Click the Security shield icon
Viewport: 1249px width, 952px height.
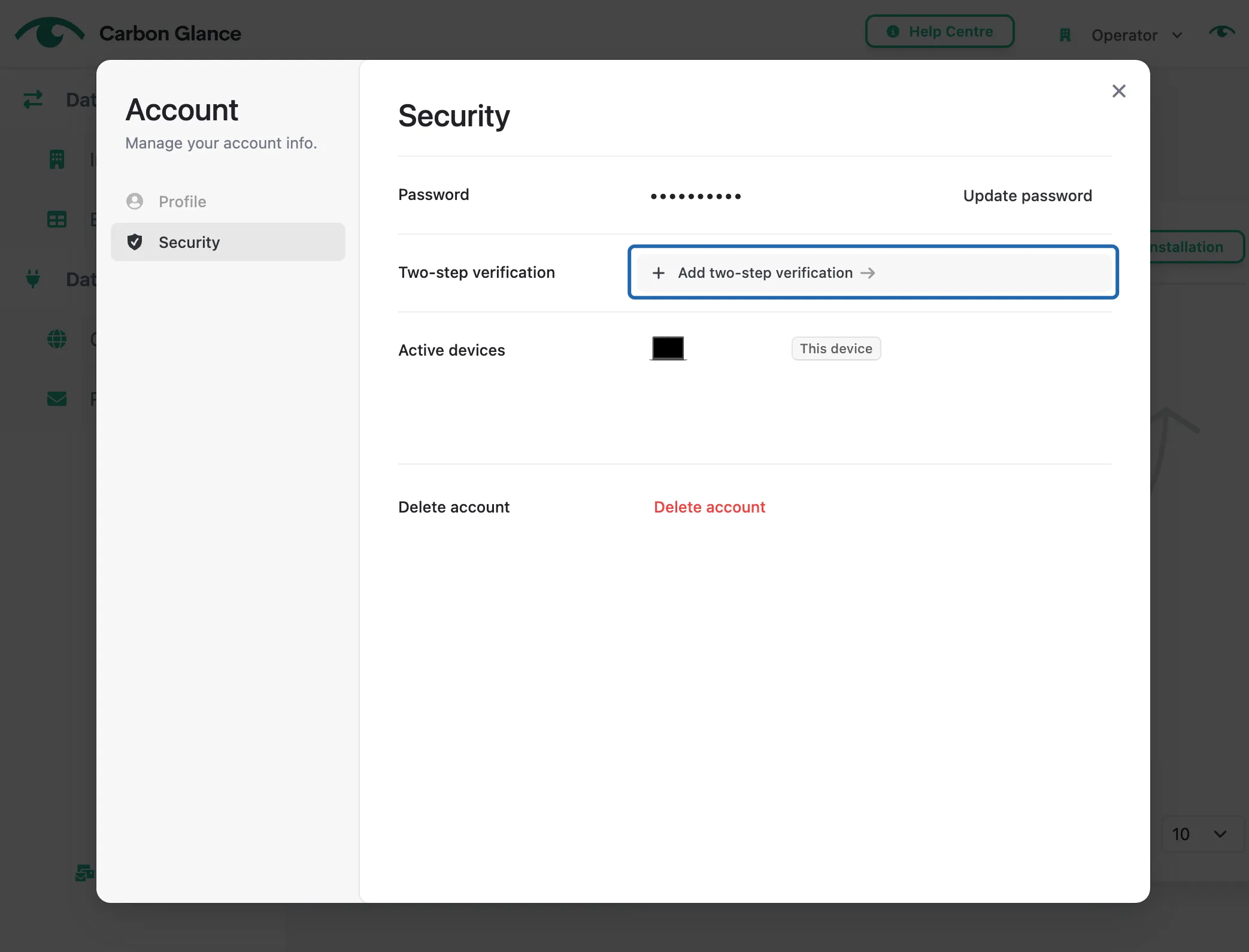[x=135, y=242]
